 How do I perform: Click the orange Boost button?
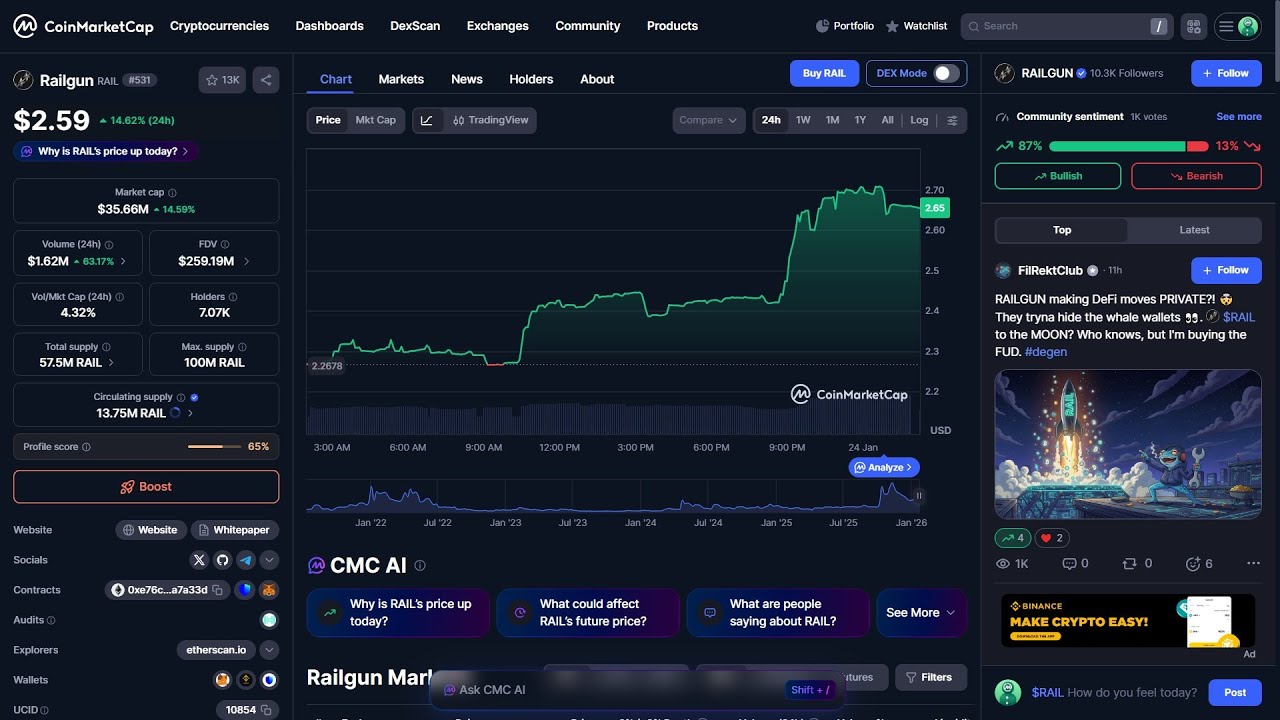click(x=146, y=487)
